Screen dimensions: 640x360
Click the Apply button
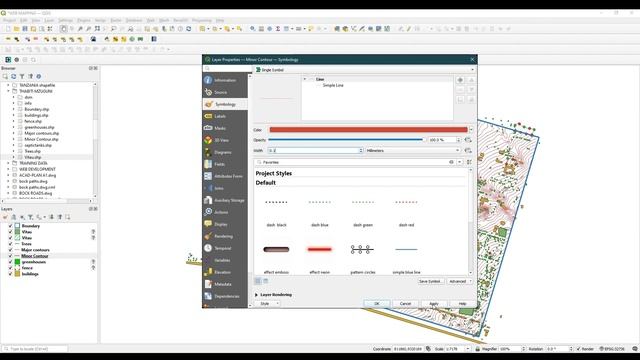tap(433, 304)
